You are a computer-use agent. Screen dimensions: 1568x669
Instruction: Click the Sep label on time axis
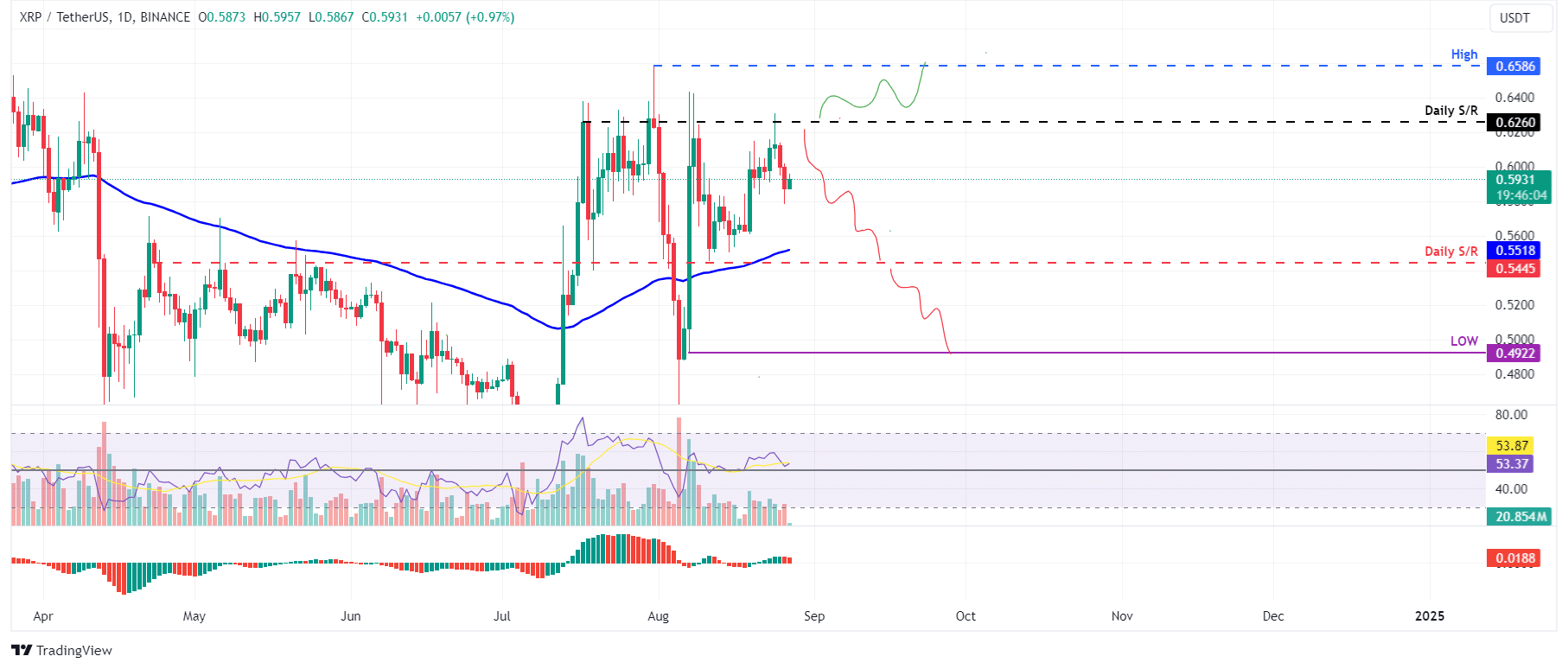pyautogui.click(x=814, y=616)
